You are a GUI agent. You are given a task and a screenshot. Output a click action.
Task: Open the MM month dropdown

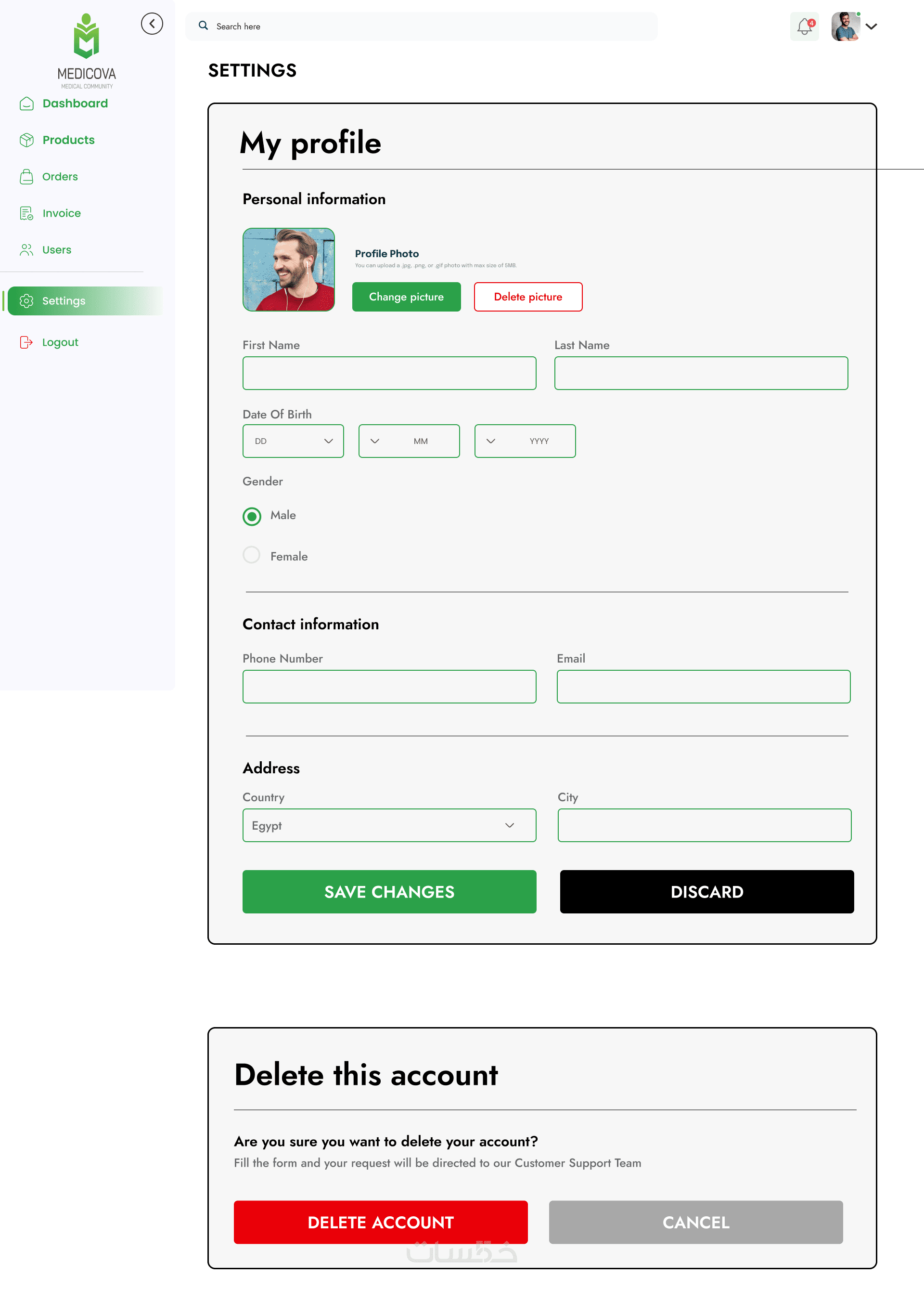(x=409, y=441)
